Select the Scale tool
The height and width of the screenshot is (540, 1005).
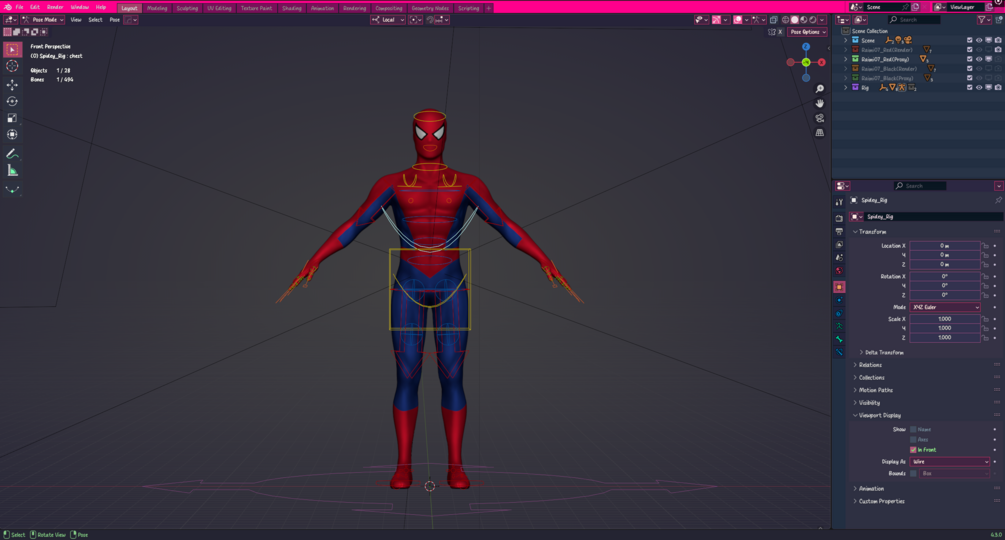12,118
